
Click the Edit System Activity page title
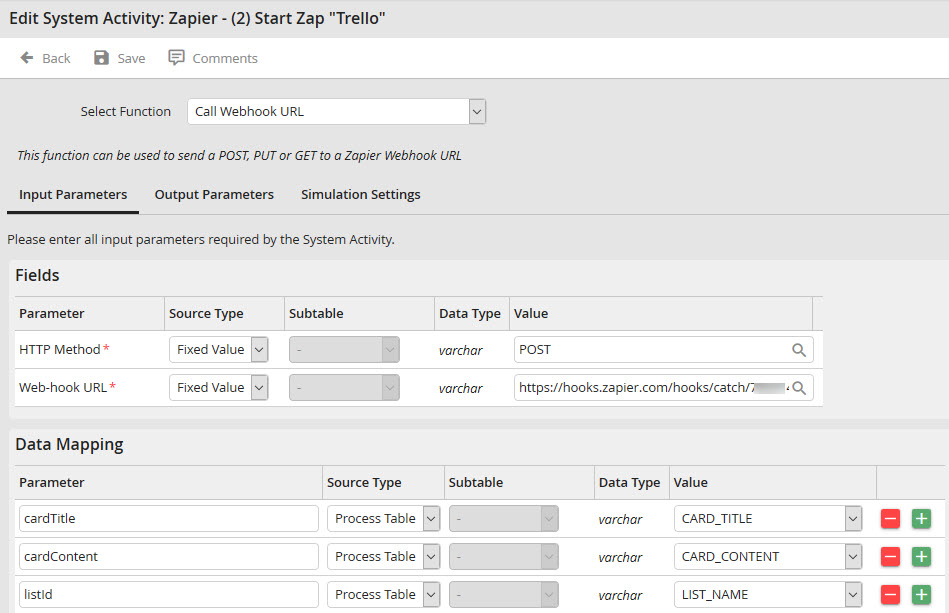197,19
